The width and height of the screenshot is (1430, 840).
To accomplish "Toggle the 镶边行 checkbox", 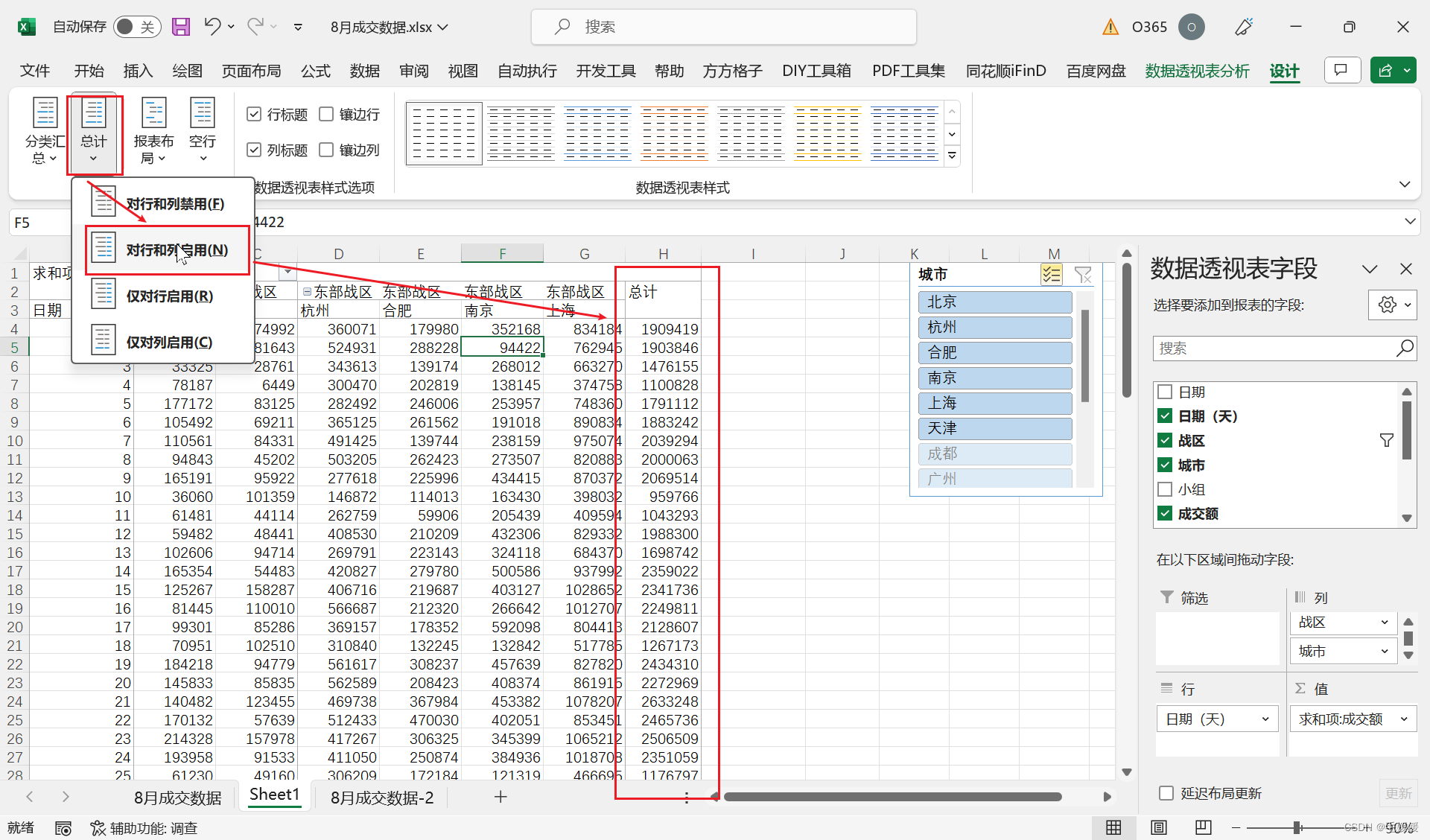I will [x=326, y=114].
